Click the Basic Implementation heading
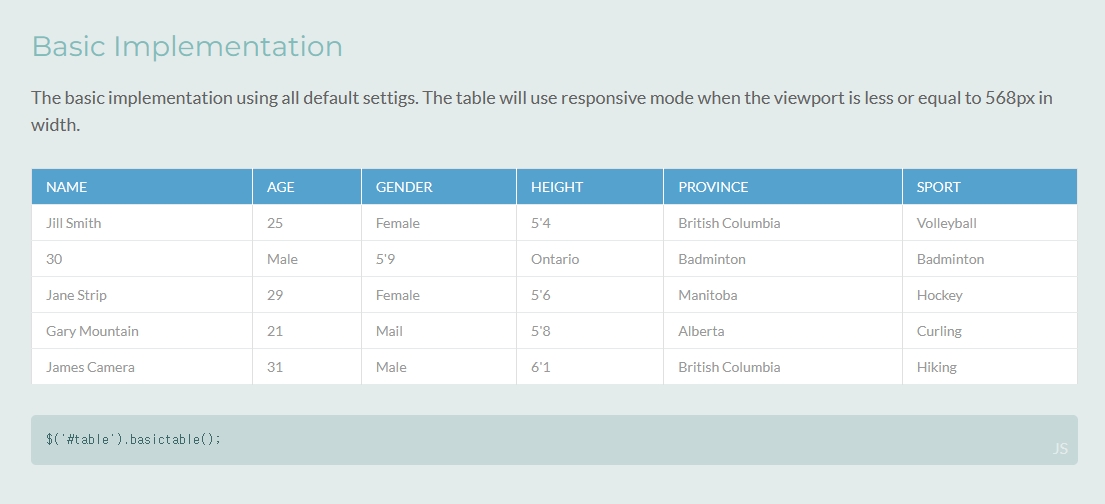Image resolution: width=1105 pixels, height=504 pixels. pyautogui.click(x=187, y=47)
